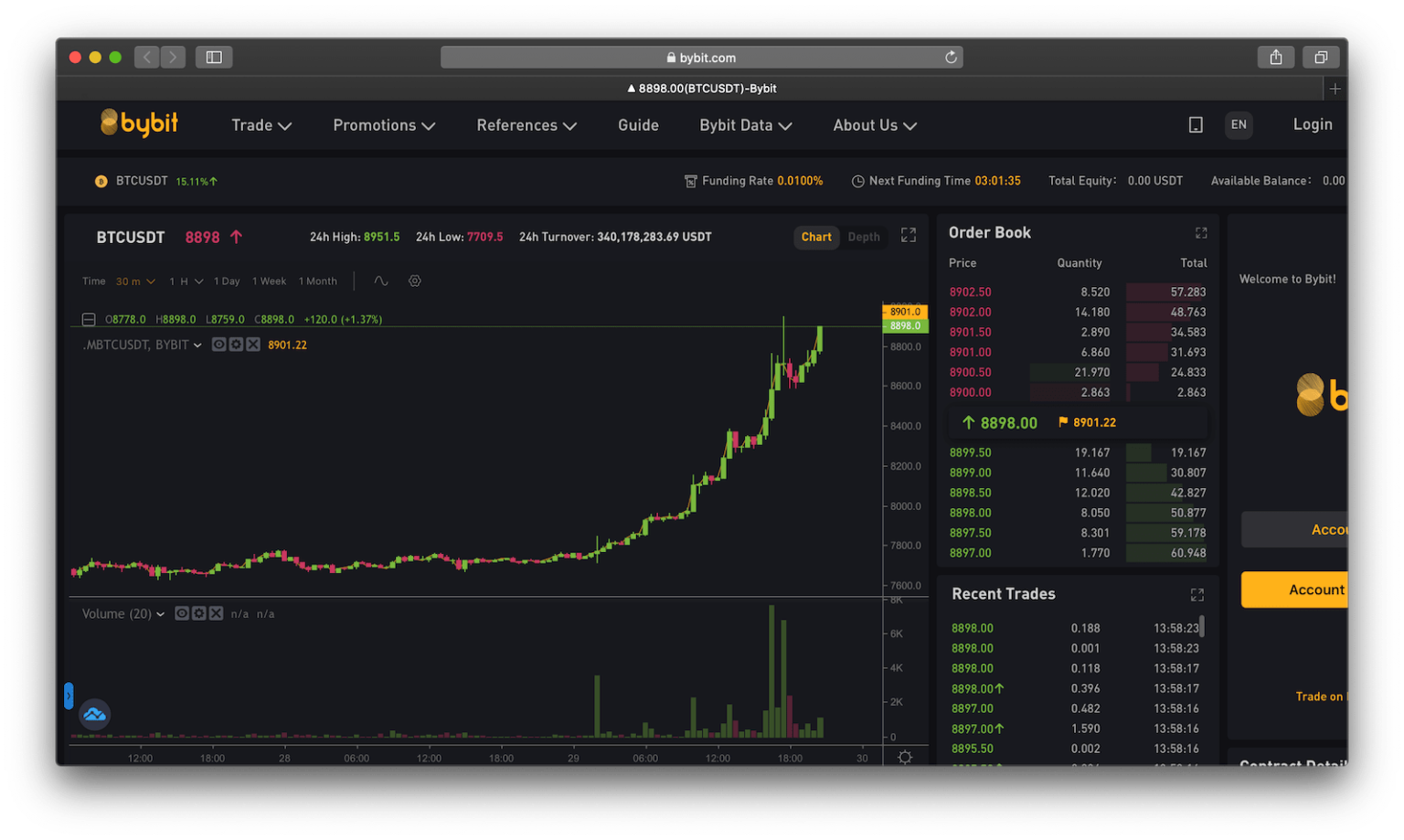Switch to Depth view
1404x840 pixels.
(864, 237)
